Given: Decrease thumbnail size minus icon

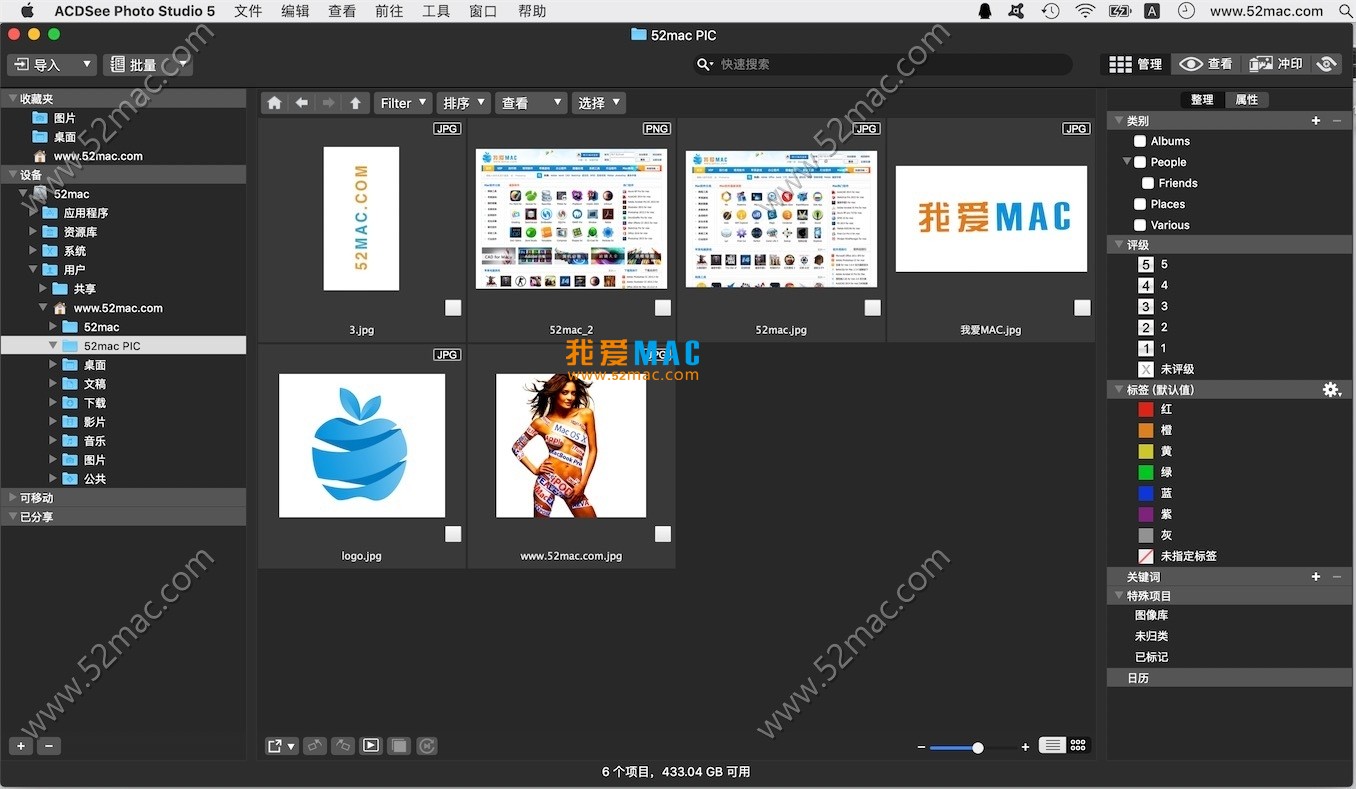Looking at the screenshot, I should tap(921, 747).
